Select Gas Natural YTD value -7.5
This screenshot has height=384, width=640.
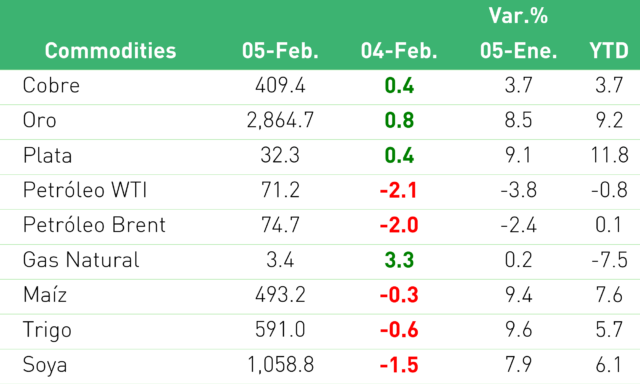click(x=609, y=260)
